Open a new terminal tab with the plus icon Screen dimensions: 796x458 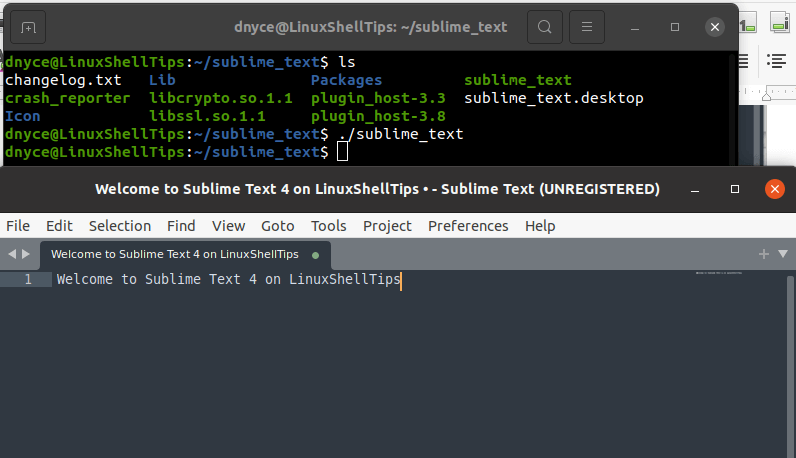click(28, 27)
